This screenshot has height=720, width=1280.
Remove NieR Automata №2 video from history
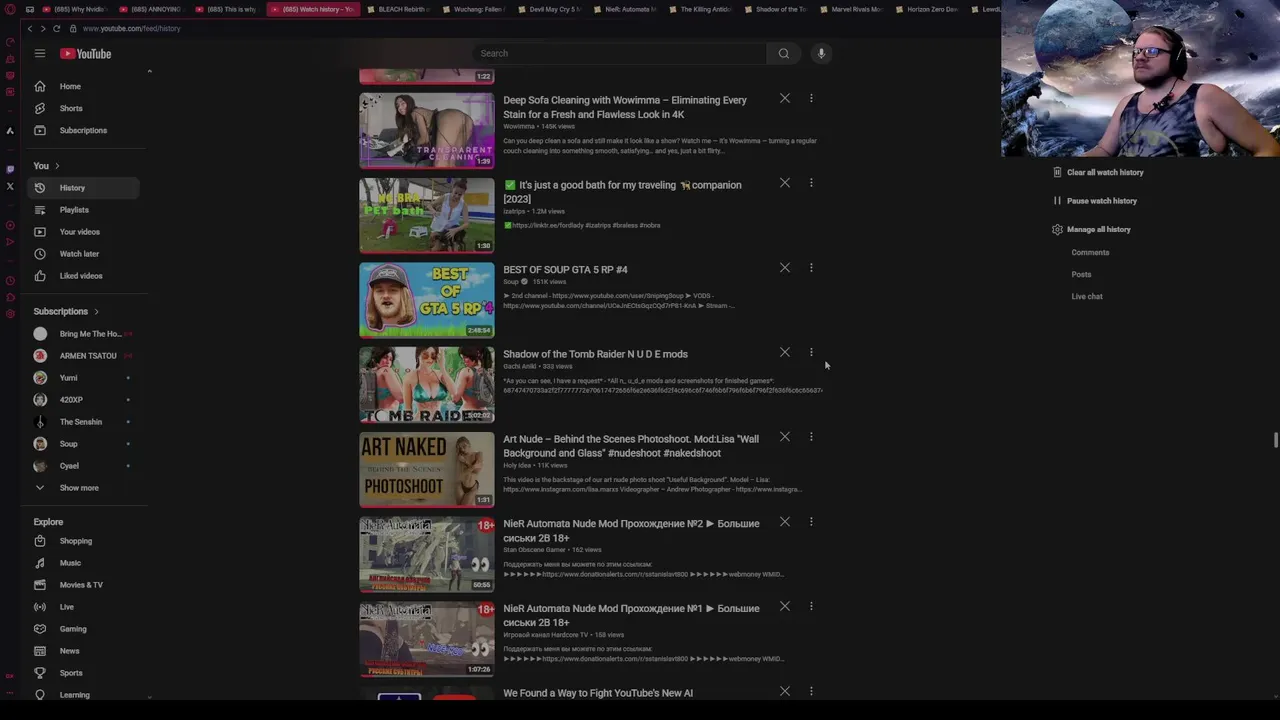[x=785, y=522]
